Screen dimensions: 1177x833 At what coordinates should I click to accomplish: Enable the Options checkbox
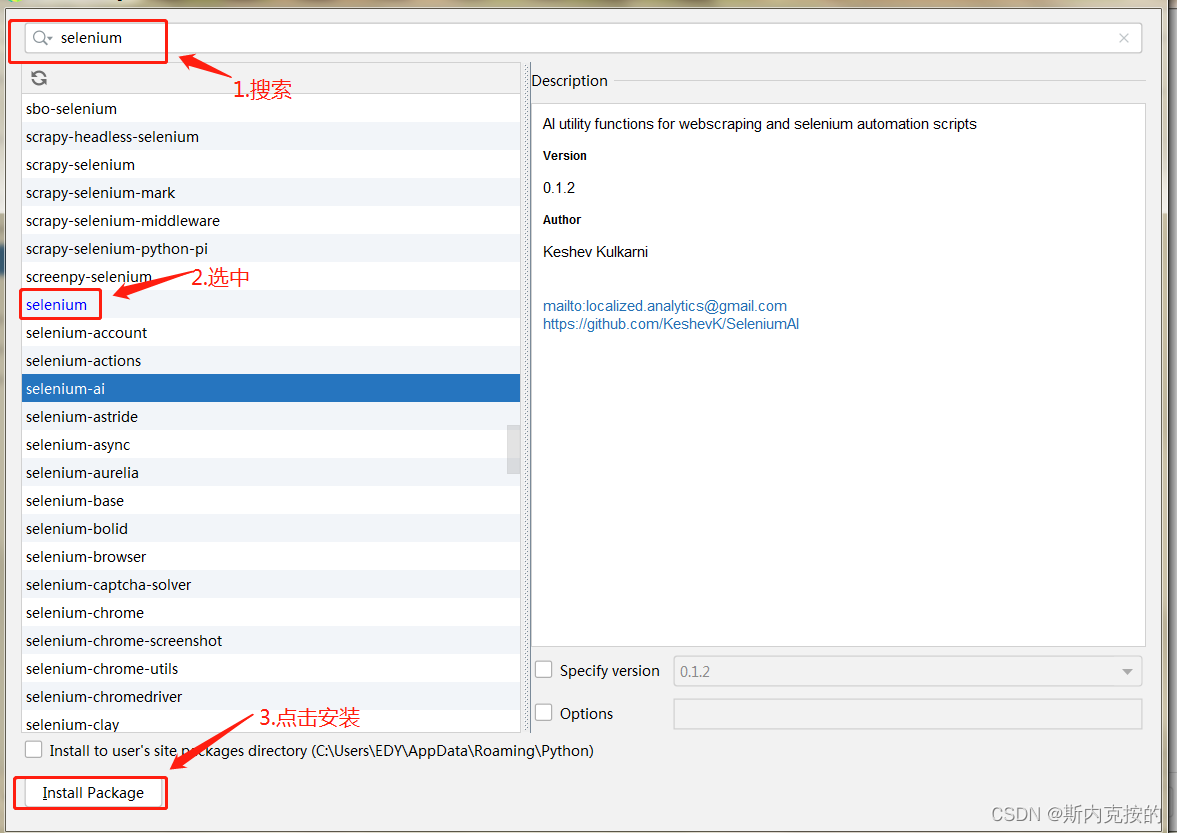click(x=544, y=713)
